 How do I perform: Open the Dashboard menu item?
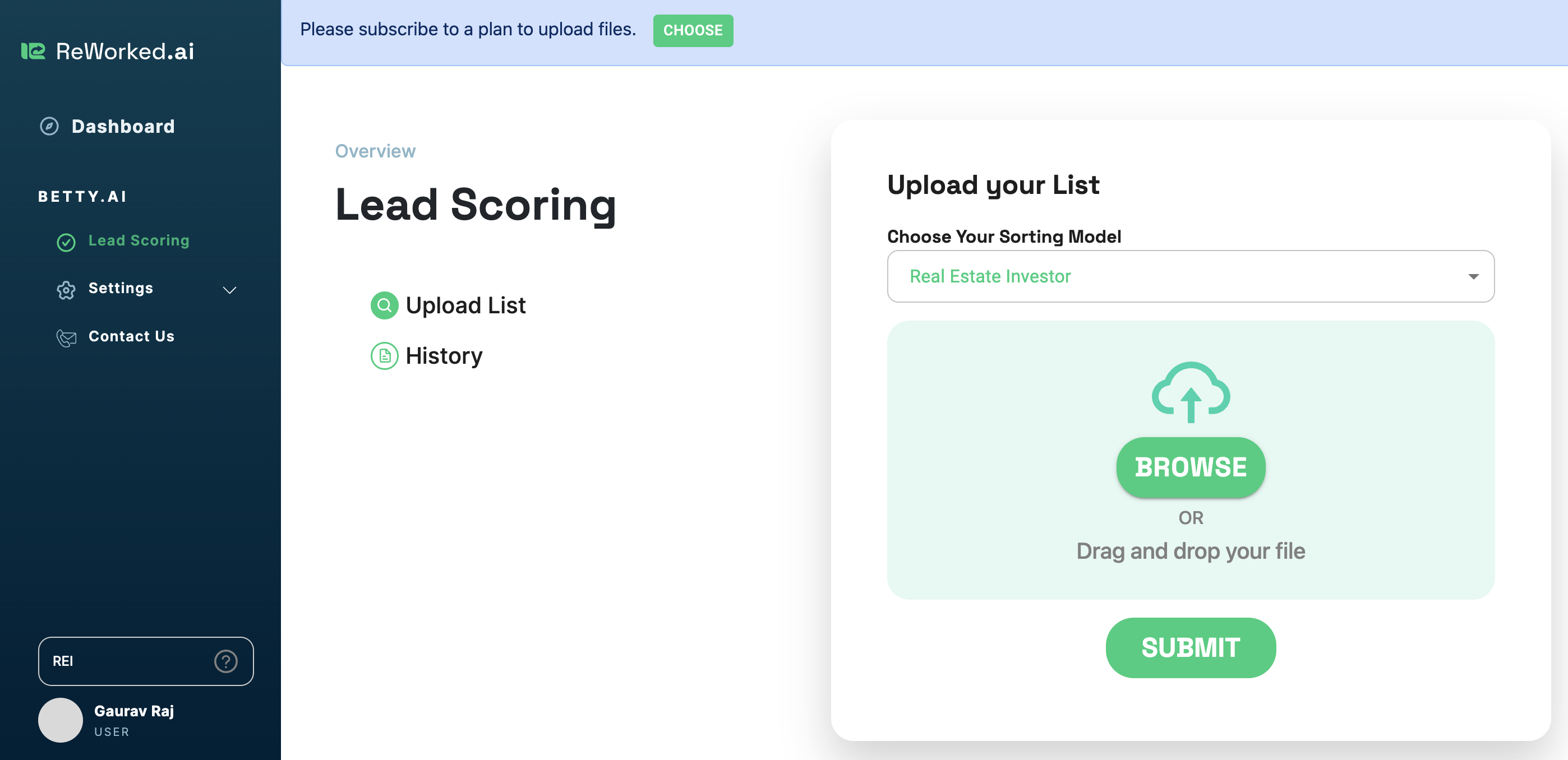tap(123, 126)
